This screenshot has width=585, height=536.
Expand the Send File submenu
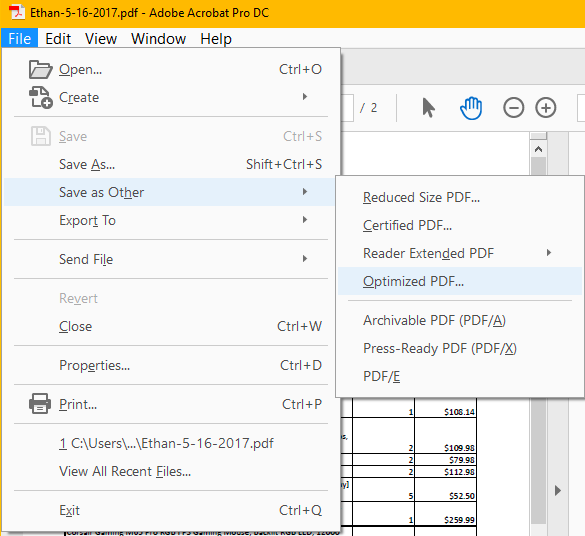click(170, 259)
